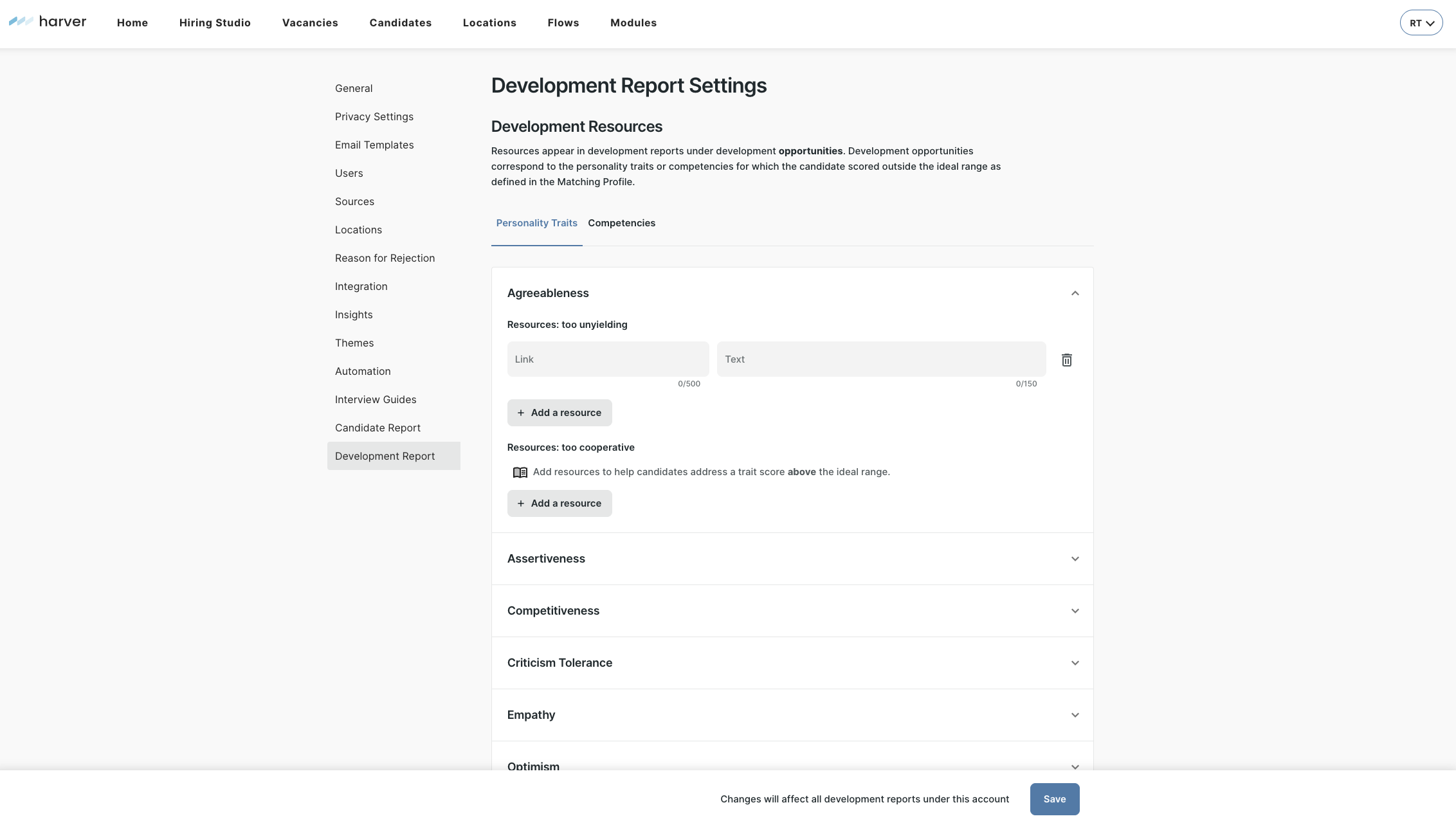Save development report changes
Screen dimensions: 1456x823
pos(1054,799)
